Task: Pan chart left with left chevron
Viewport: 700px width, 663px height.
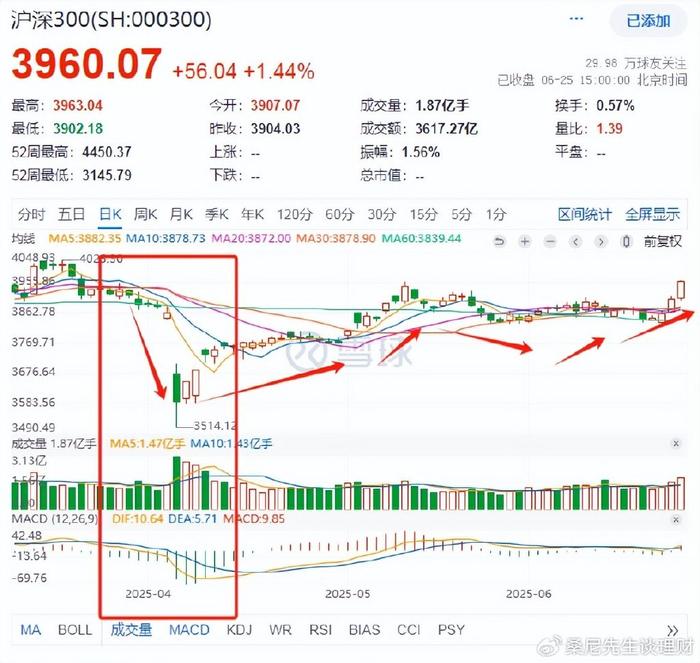Action: [576, 242]
